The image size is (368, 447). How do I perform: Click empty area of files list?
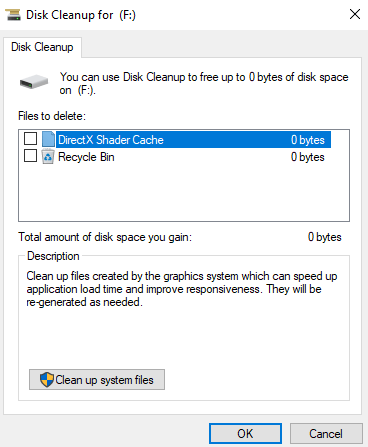(184, 193)
